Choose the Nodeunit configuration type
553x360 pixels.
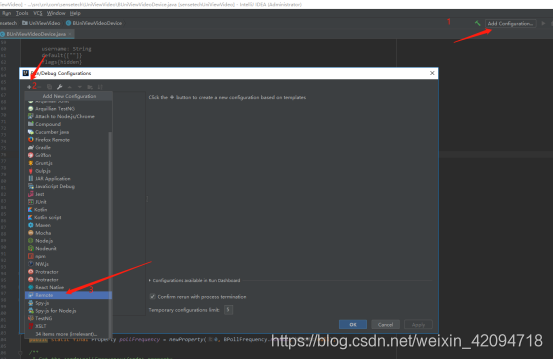pos(68,249)
